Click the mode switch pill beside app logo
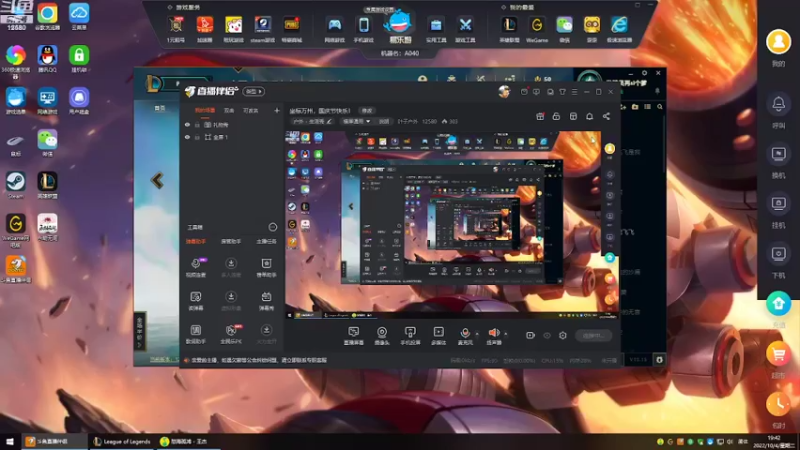800x450 pixels. click(254, 91)
